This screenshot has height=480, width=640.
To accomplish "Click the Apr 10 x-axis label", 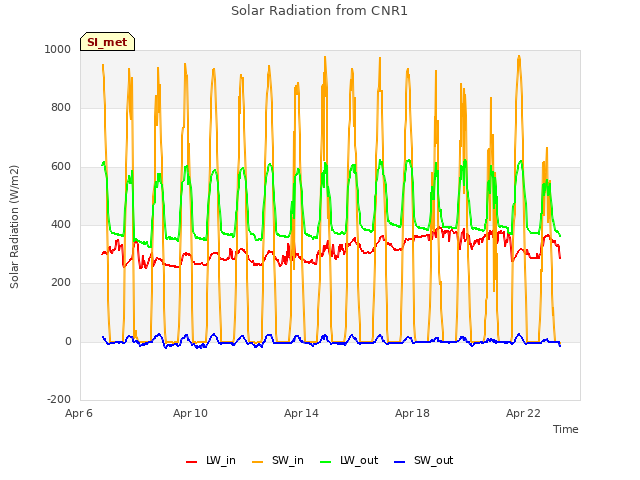I will (x=190, y=413).
